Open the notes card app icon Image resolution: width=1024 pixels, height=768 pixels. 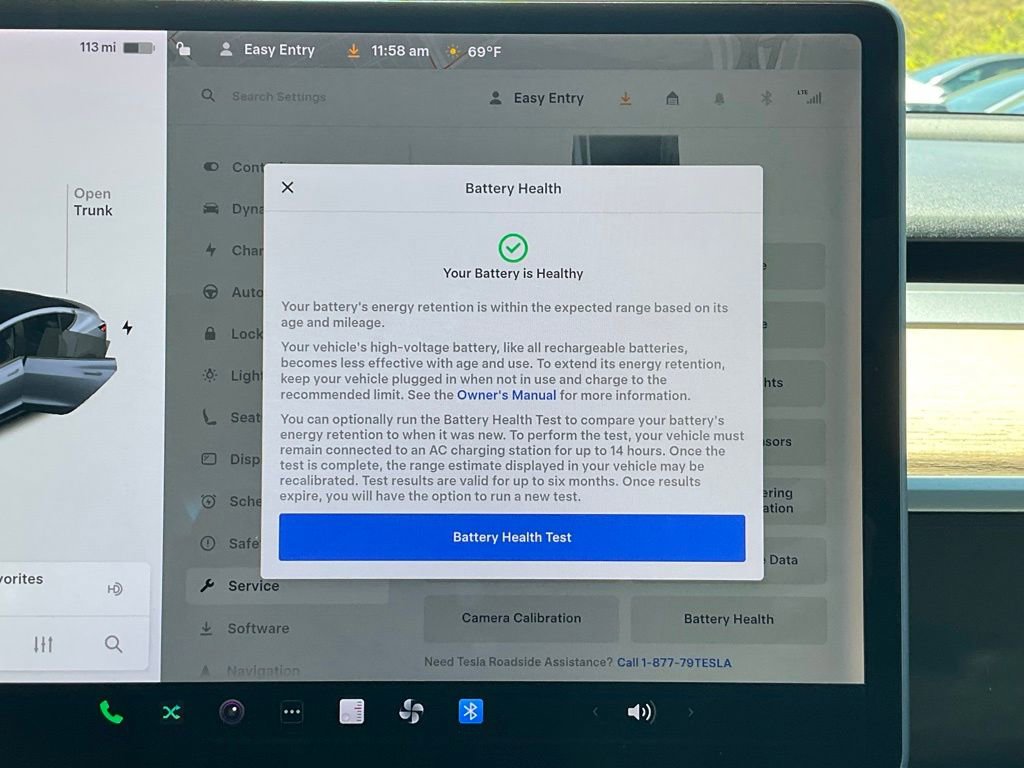coord(351,712)
